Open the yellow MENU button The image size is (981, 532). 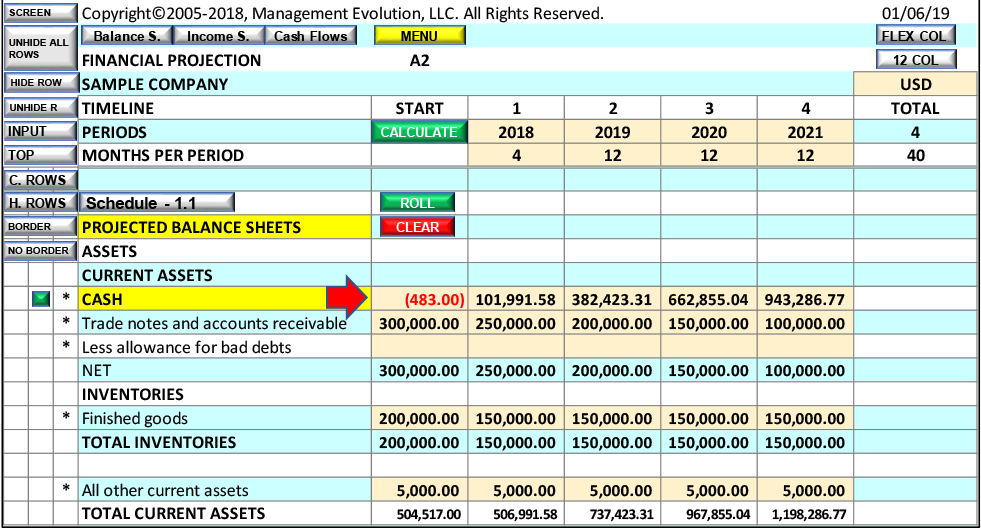[419, 36]
